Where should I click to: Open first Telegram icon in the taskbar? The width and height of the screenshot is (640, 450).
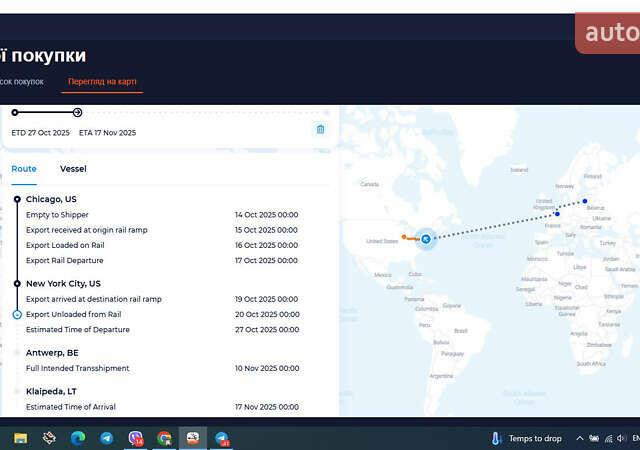(x=107, y=438)
